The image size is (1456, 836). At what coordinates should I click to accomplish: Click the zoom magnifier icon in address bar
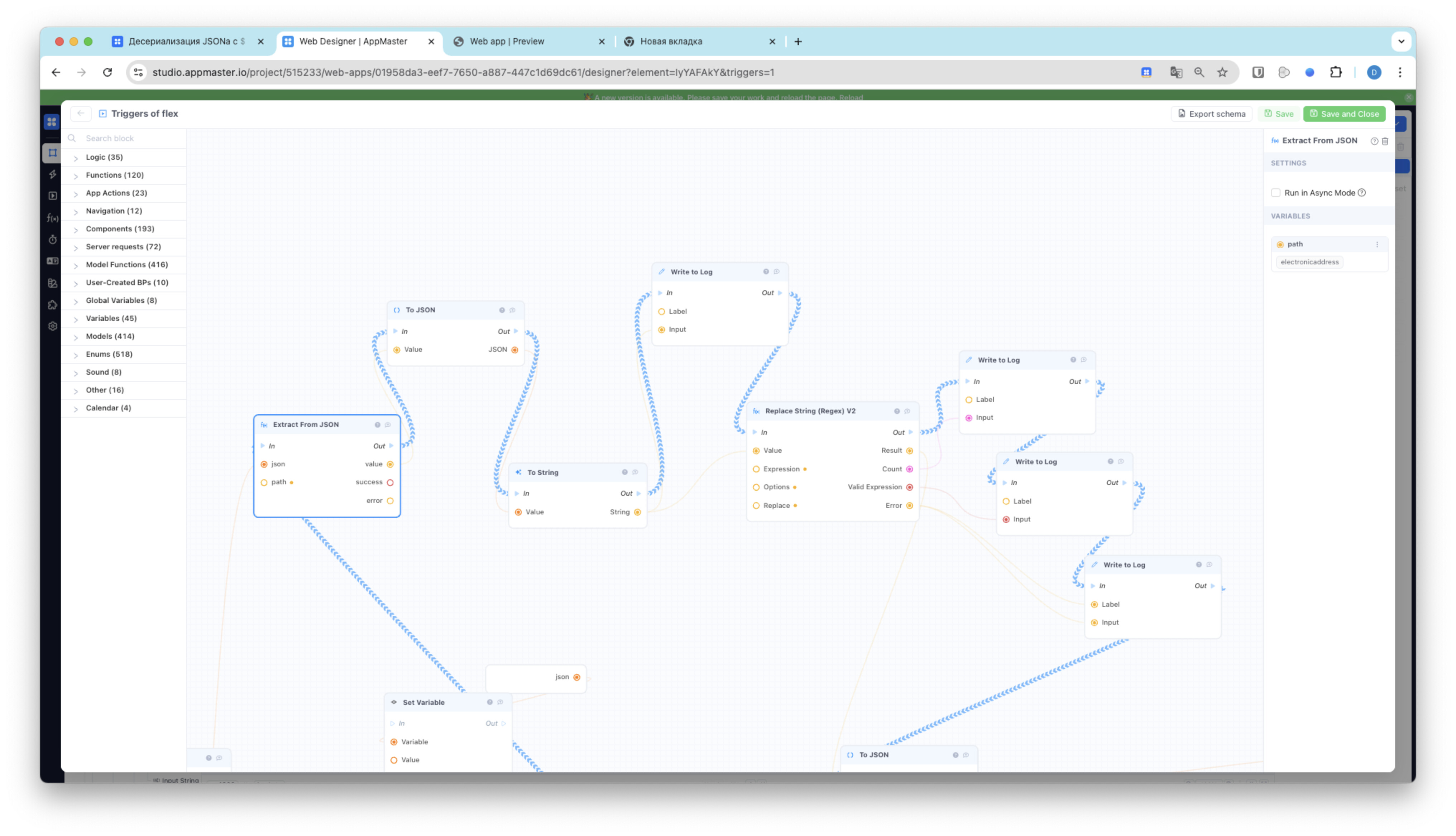coord(1199,72)
